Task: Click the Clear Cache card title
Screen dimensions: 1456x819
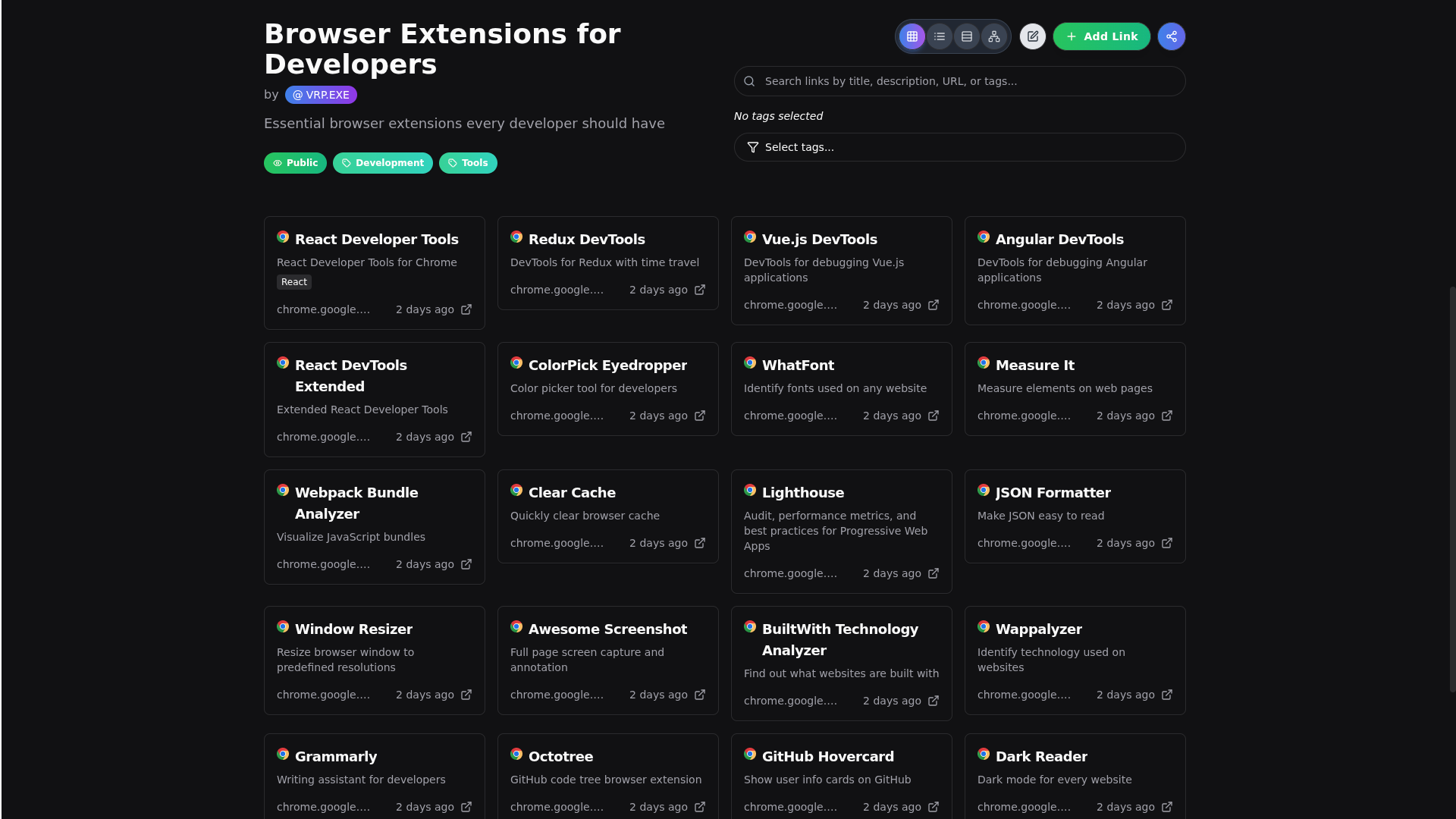Action: point(572,493)
